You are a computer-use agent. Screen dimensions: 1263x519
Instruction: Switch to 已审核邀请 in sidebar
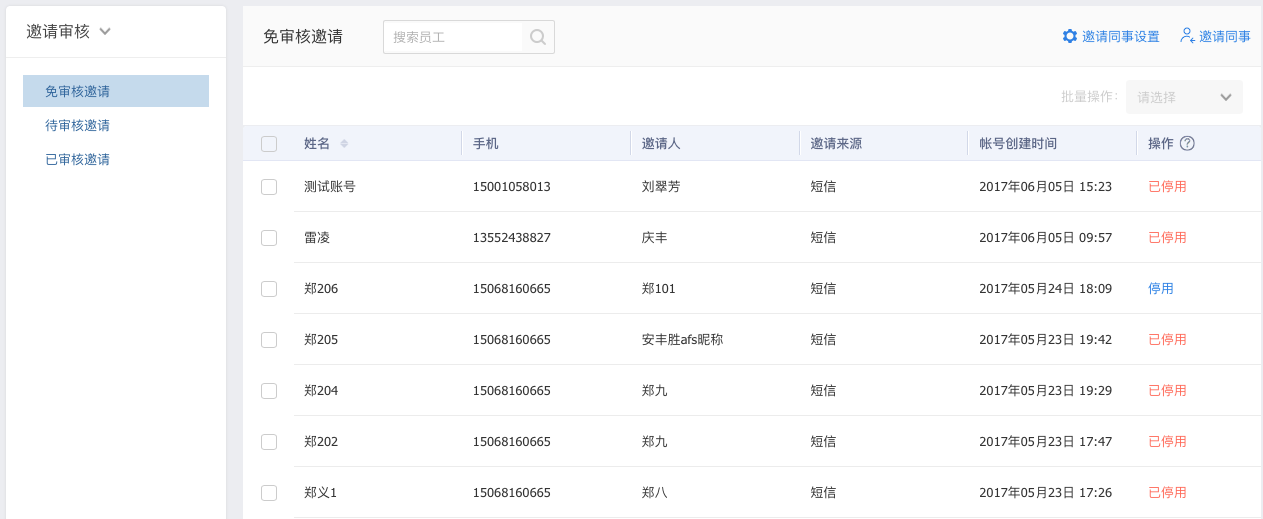(x=78, y=159)
